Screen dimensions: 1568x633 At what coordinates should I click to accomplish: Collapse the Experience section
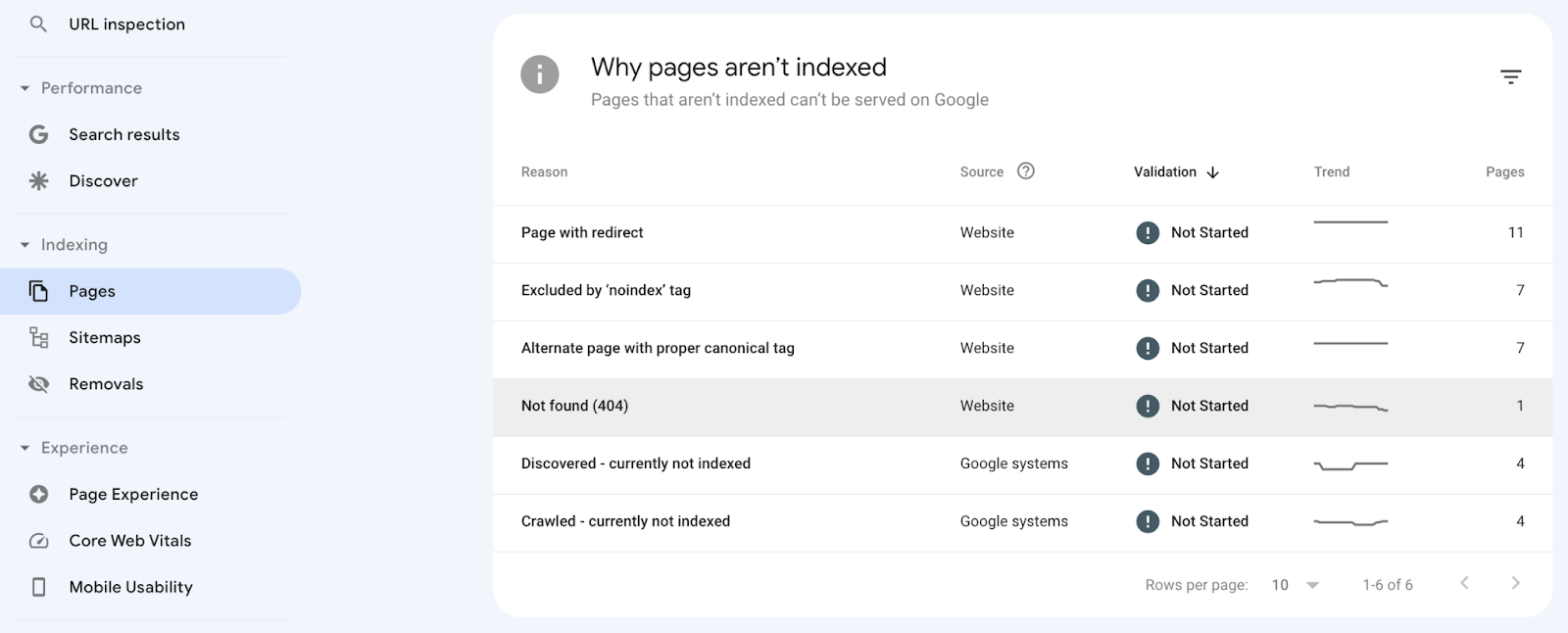coord(24,448)
